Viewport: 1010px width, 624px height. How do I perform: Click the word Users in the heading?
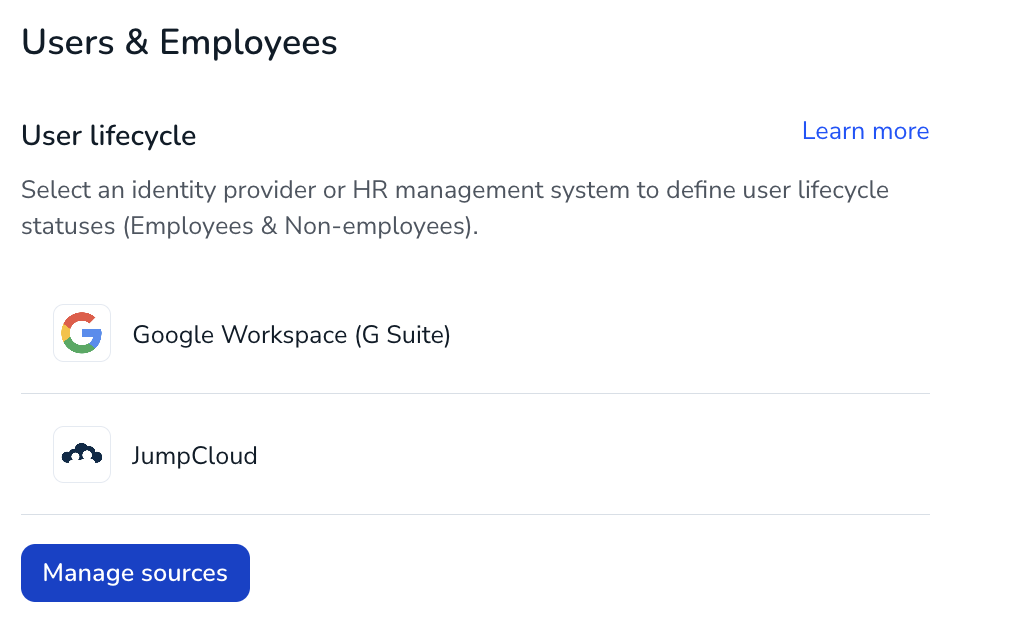68,43
